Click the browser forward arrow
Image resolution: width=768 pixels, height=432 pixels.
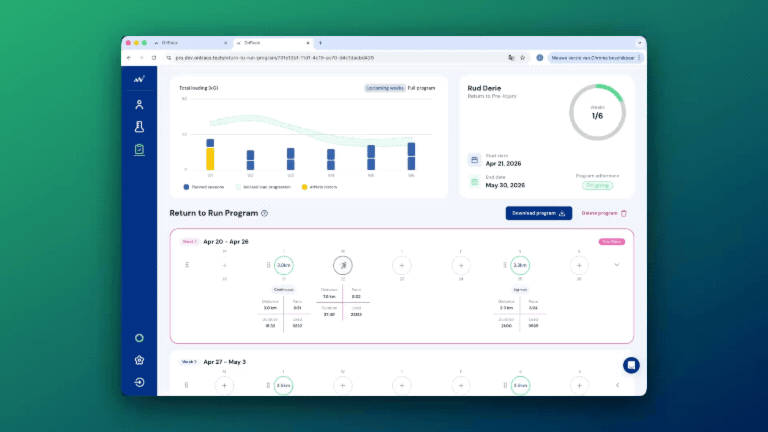click(141, 58)
